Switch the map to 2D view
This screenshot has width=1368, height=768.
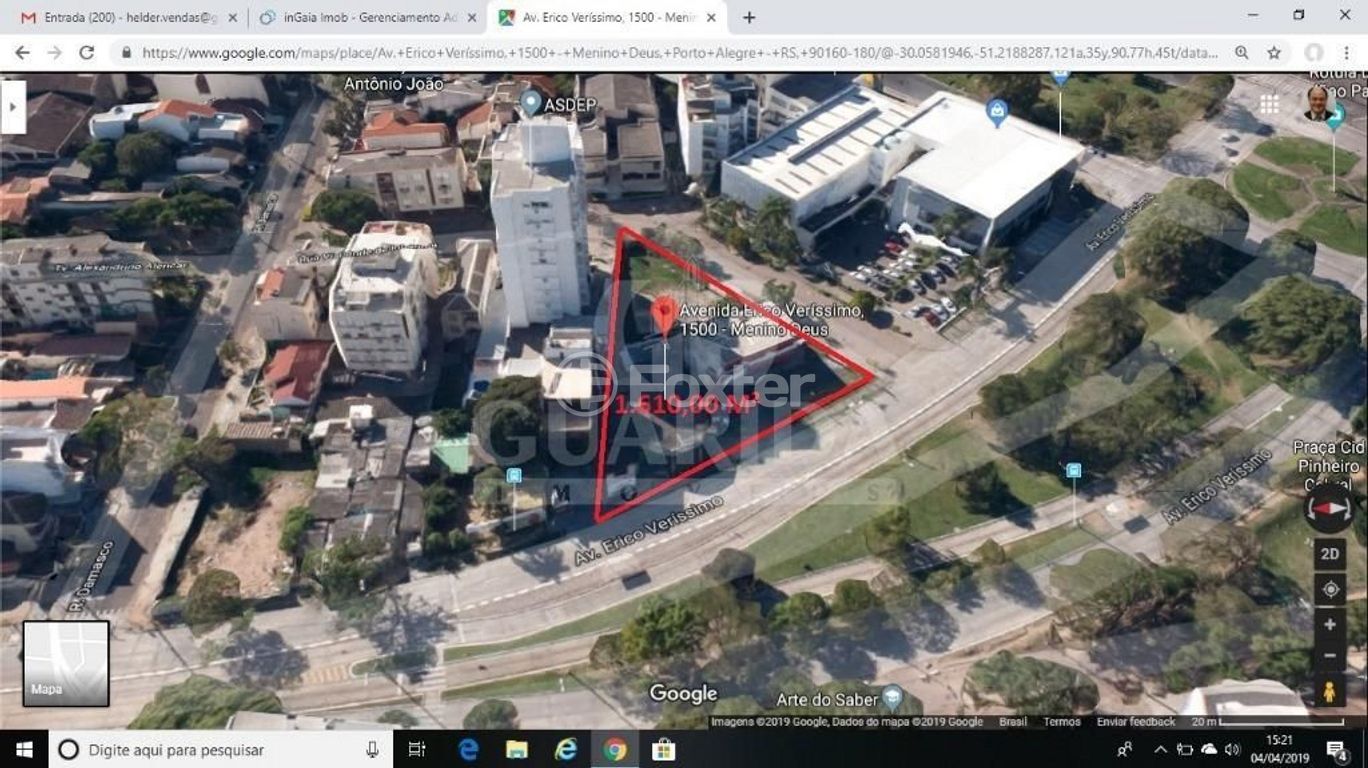click(1330, 554)
